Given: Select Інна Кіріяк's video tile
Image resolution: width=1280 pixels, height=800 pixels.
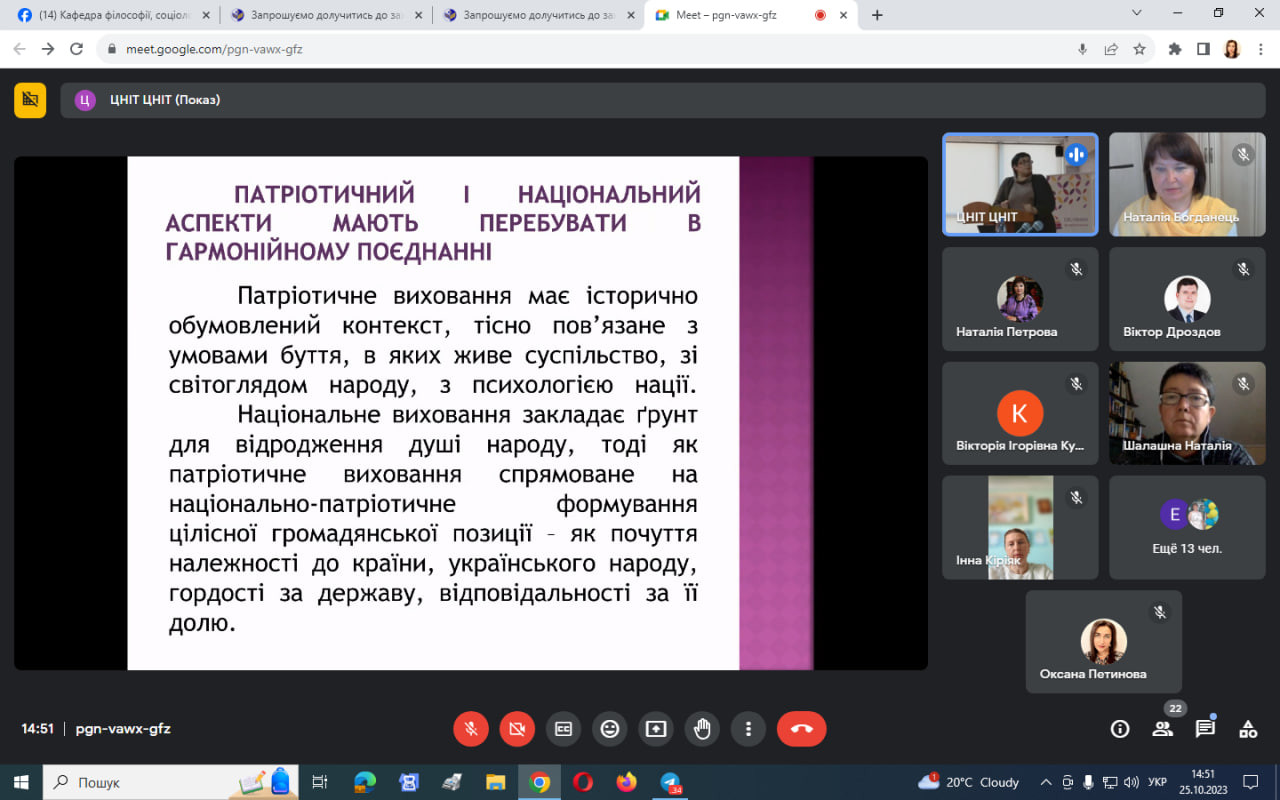Looking at the screenshot, I should tap(1020, 527).
